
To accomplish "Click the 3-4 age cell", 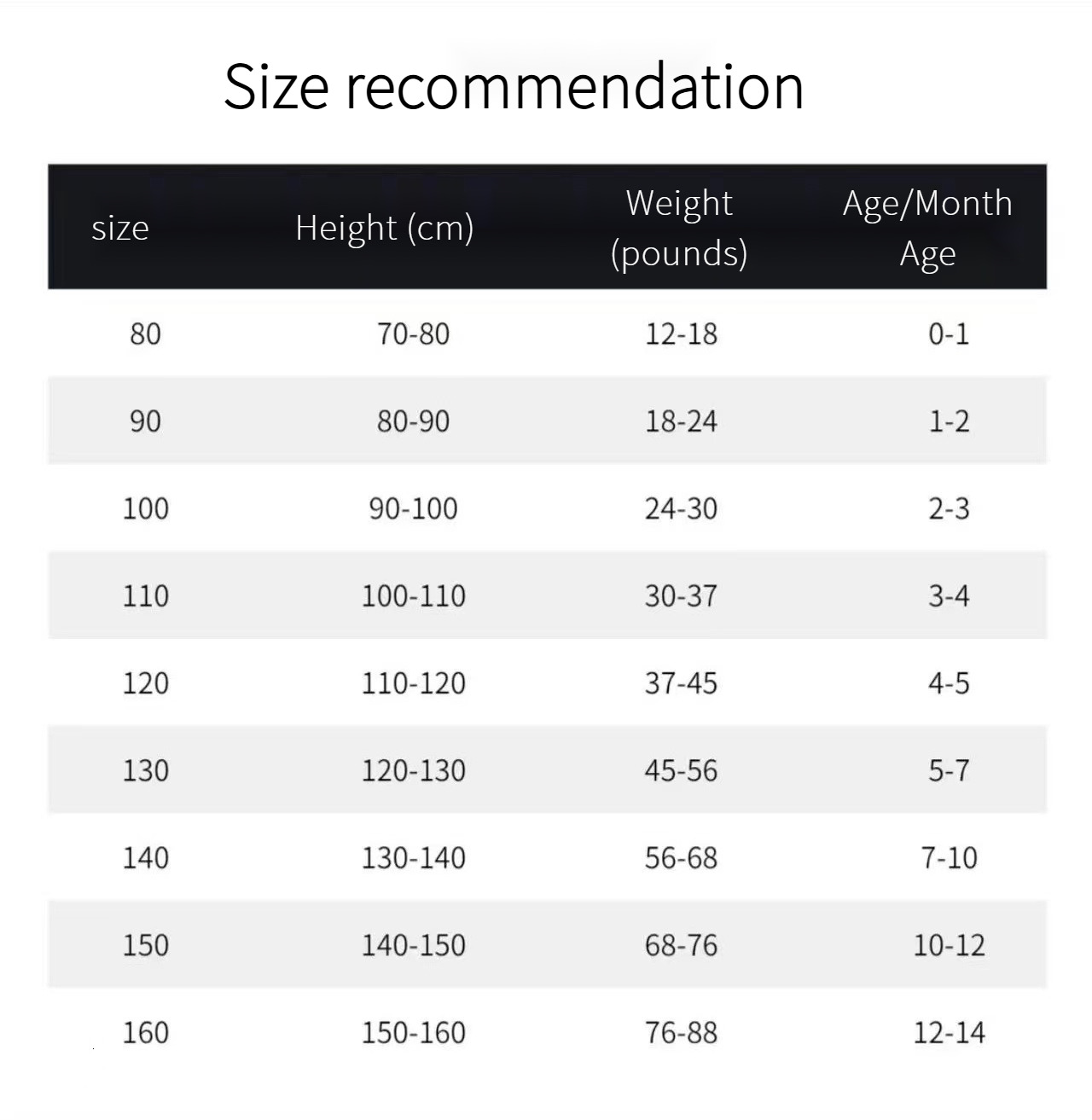I will (949, 596).
